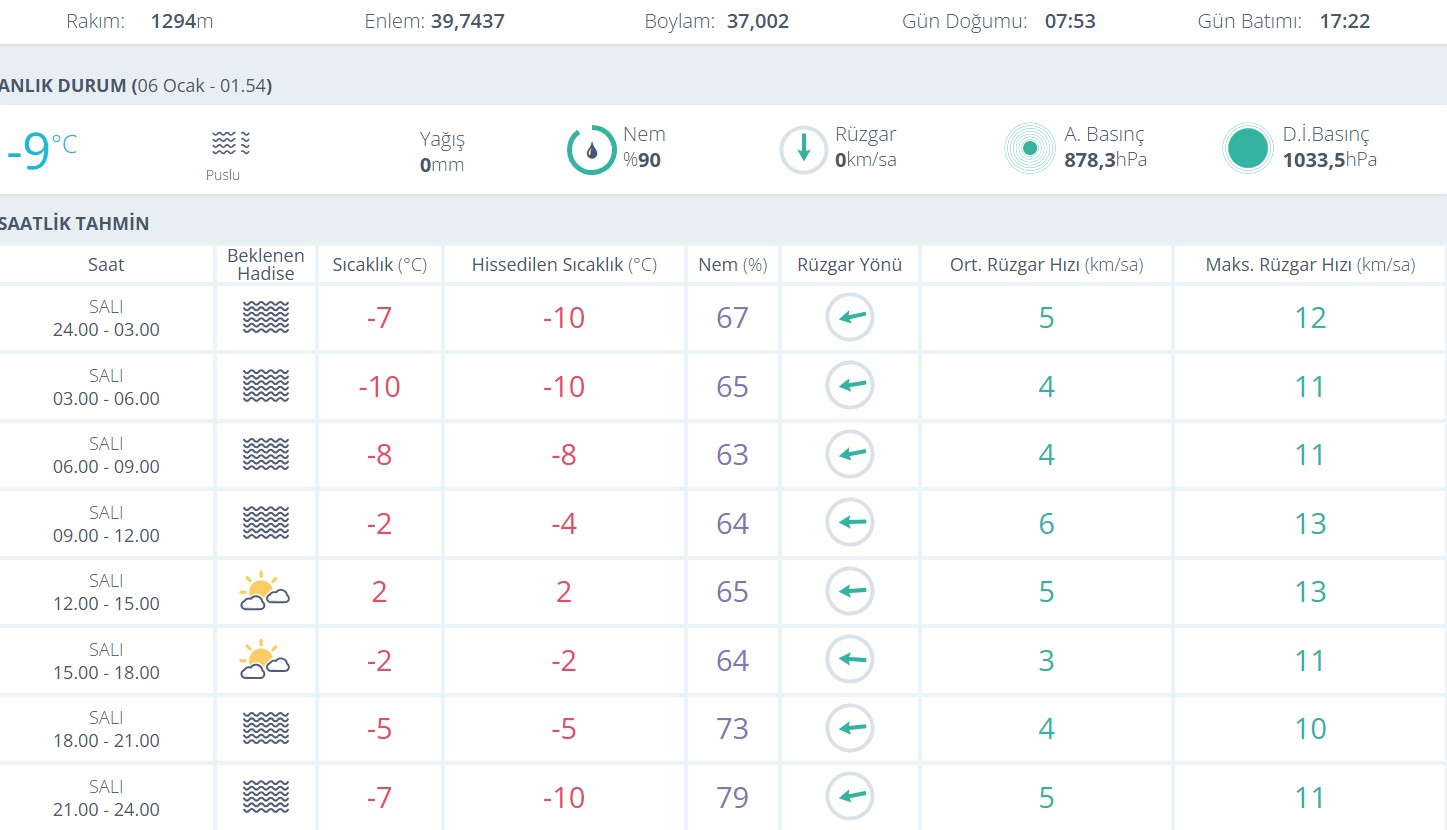Click the SAATLİK TAHMİN section heading
This screenshot has height=830, width=1447.
75,223
